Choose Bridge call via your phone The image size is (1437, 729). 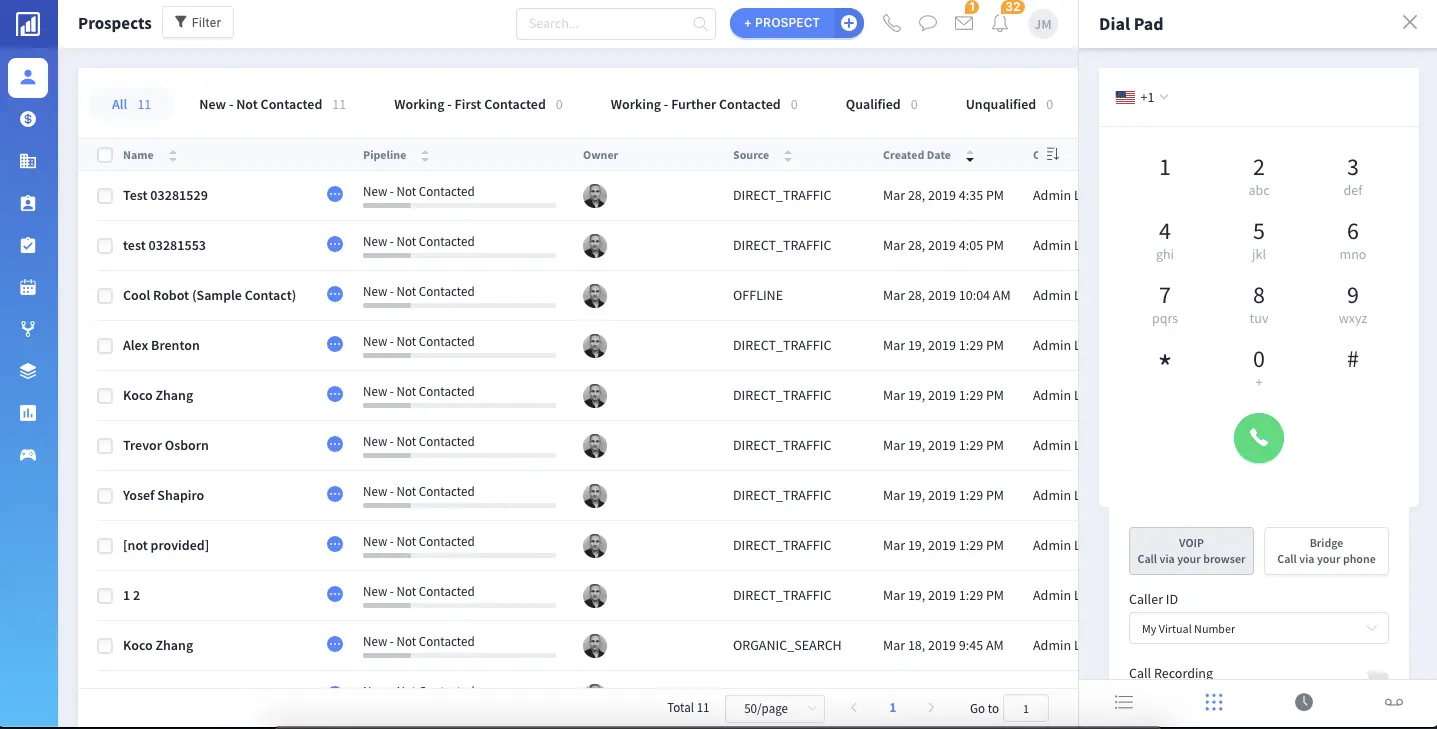[1326, 551]
